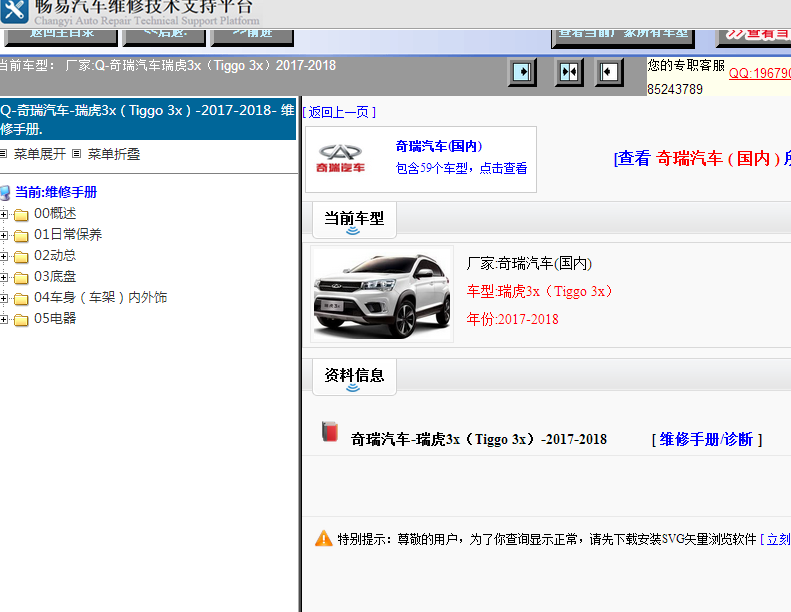
Task: Expand the 01日常保养 tree node
Action: [4, 235]
